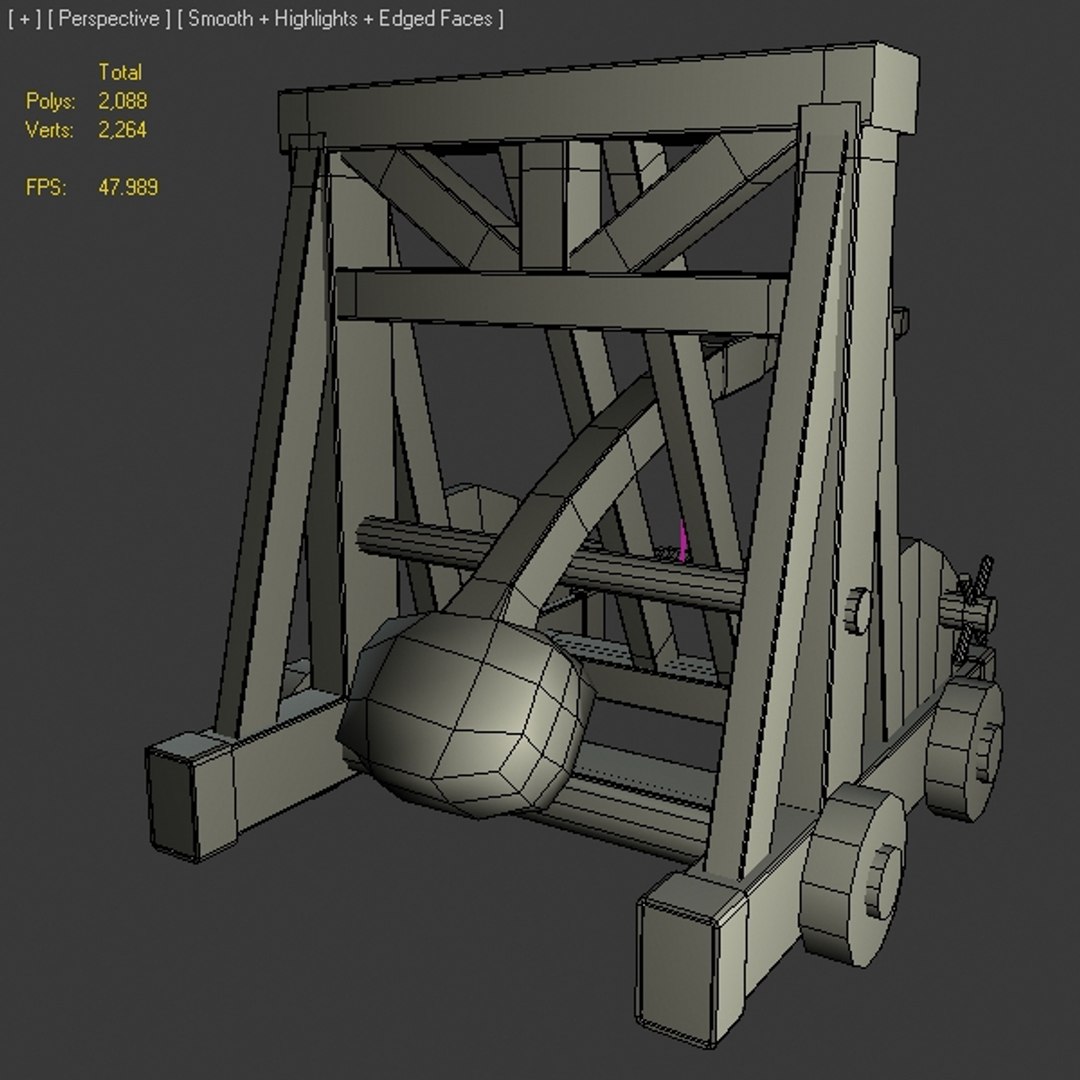Click the Verts count value 2,264
This screenshot has width=1080, height=1080.
(x=123, y=129)
